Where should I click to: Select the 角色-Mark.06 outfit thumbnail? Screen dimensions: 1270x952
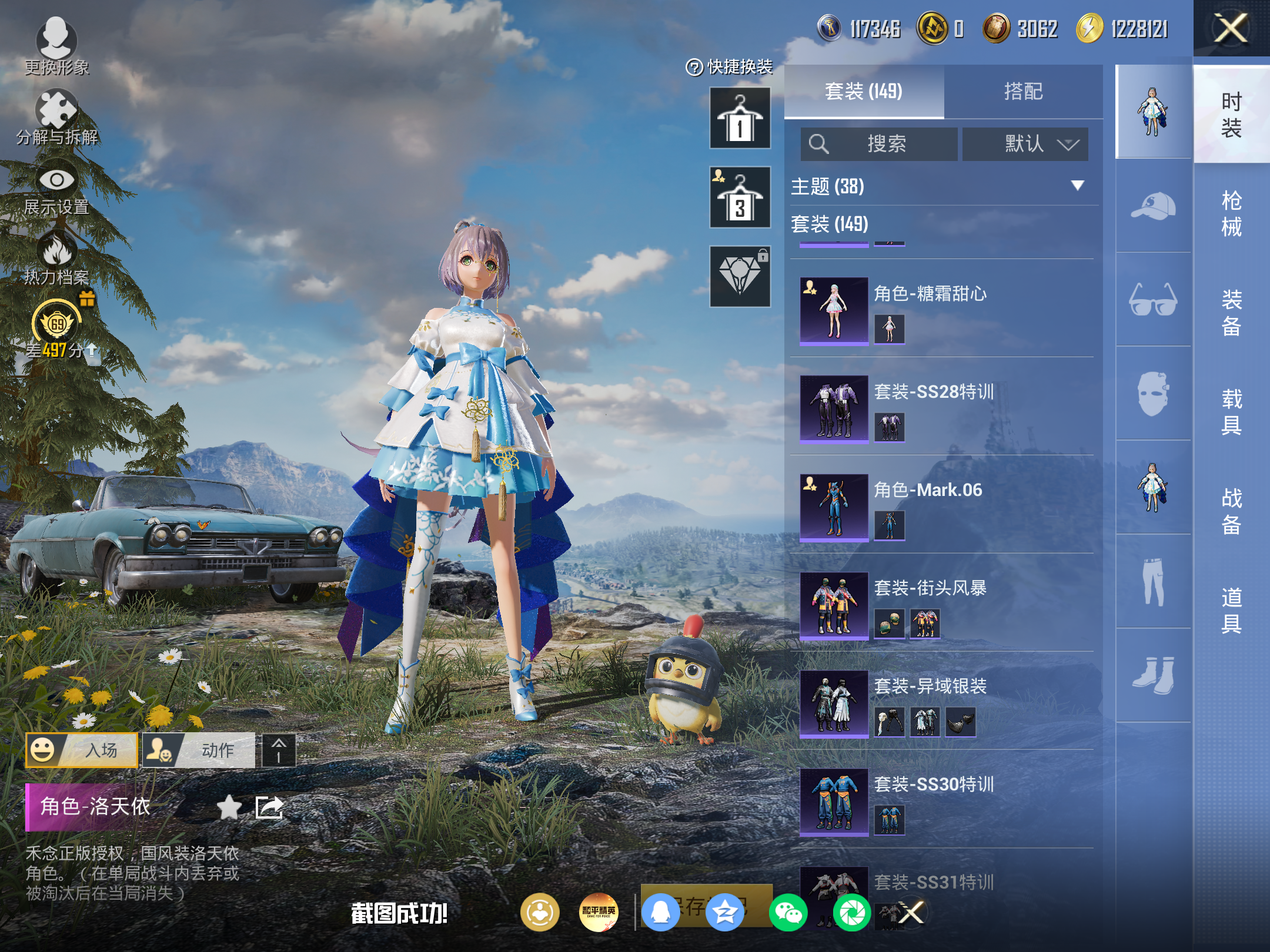point(834,507)
